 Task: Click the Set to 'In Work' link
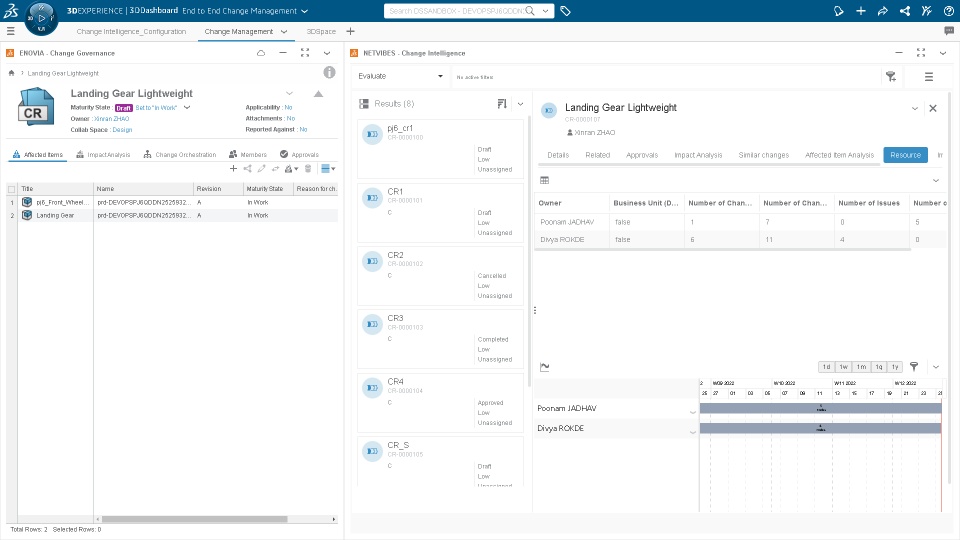pos(156,108)
